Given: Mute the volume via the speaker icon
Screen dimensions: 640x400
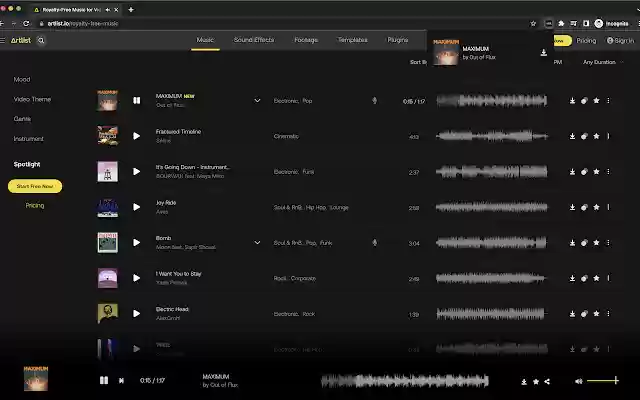Looking at the screenshot, I should 579,381.
